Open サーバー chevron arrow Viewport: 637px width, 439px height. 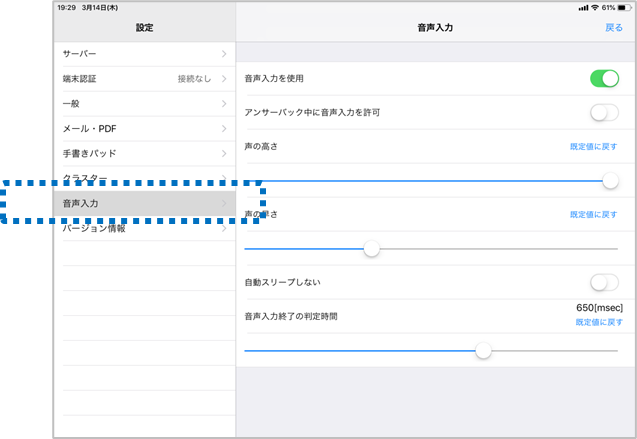[224, 52]
